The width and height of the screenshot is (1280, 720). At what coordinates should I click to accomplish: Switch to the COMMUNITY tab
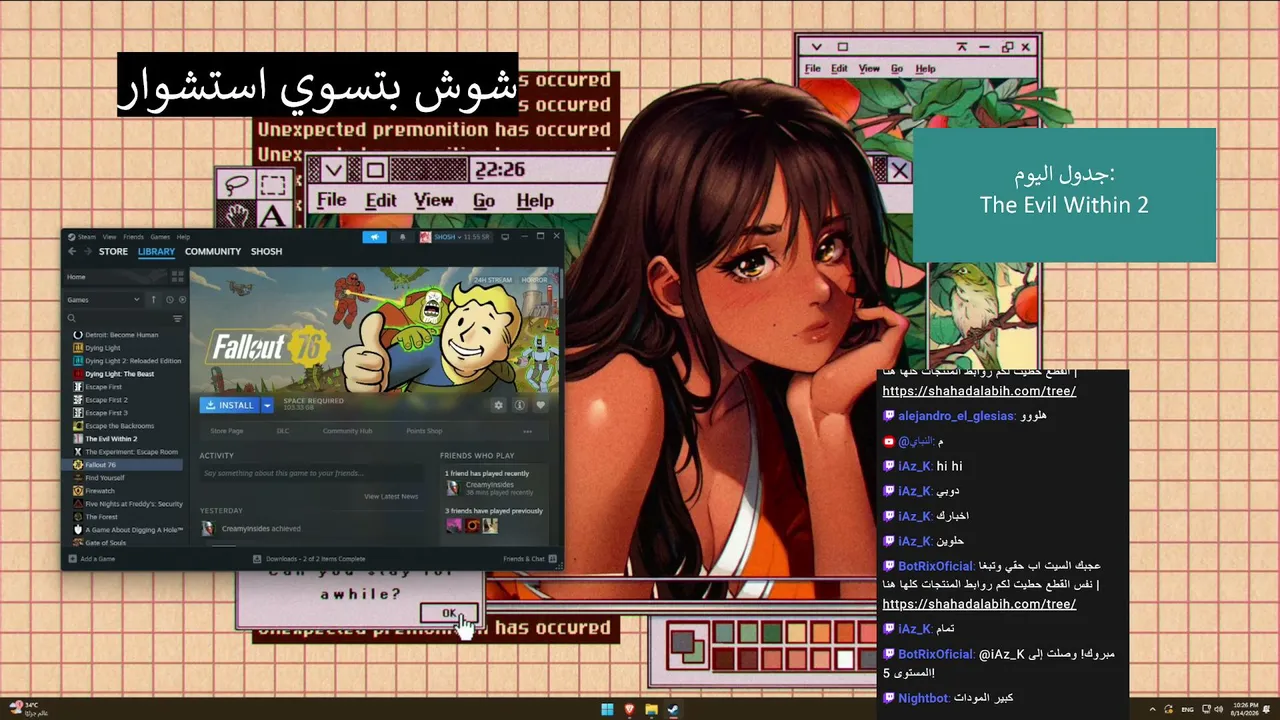[213, 251]
